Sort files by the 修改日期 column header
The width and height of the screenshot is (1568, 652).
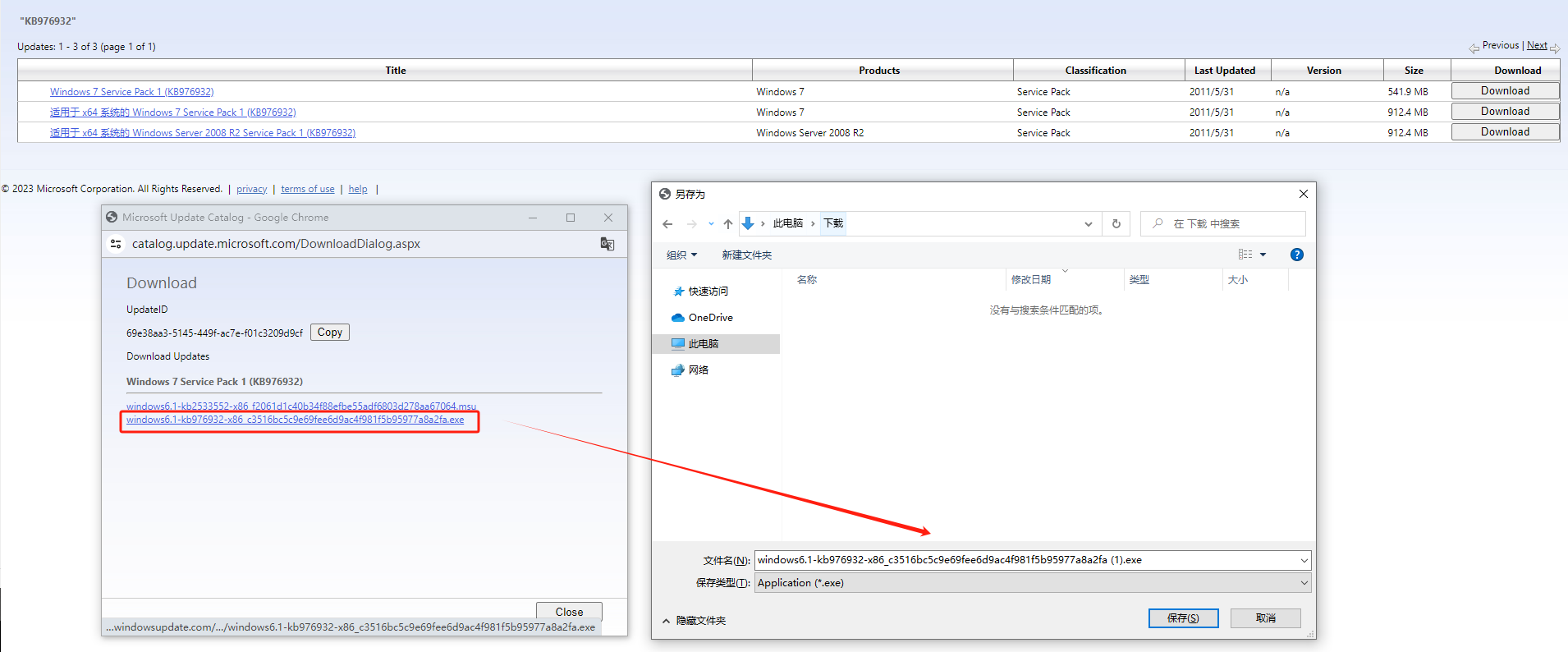pyautogui.click(x=1030, y=280)
